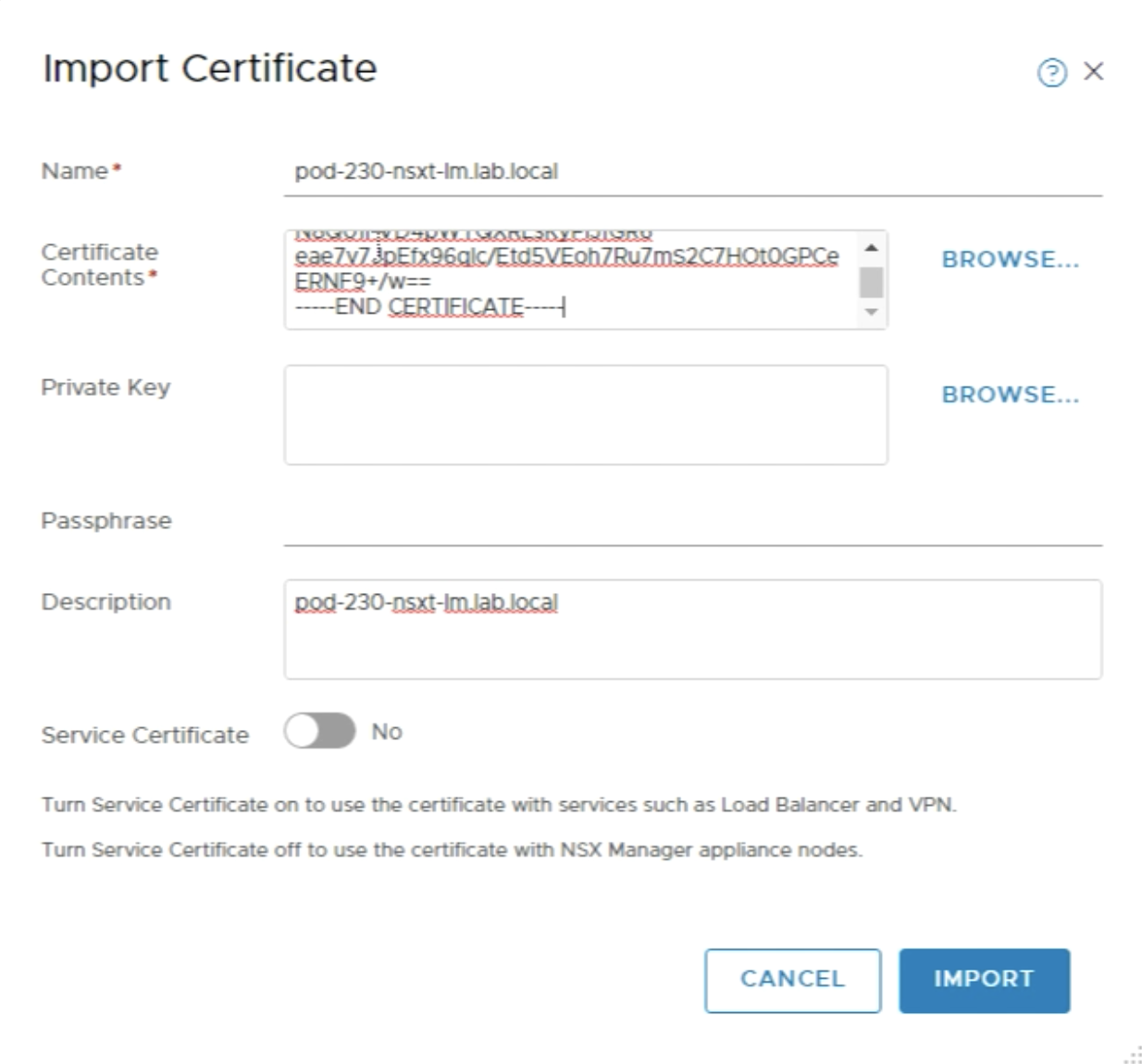This screenshot has width=1142, height=1064.
Task: Click the Certificate Contents scroll up arrow
Action: pyautogui.click(x=871, y=247)
